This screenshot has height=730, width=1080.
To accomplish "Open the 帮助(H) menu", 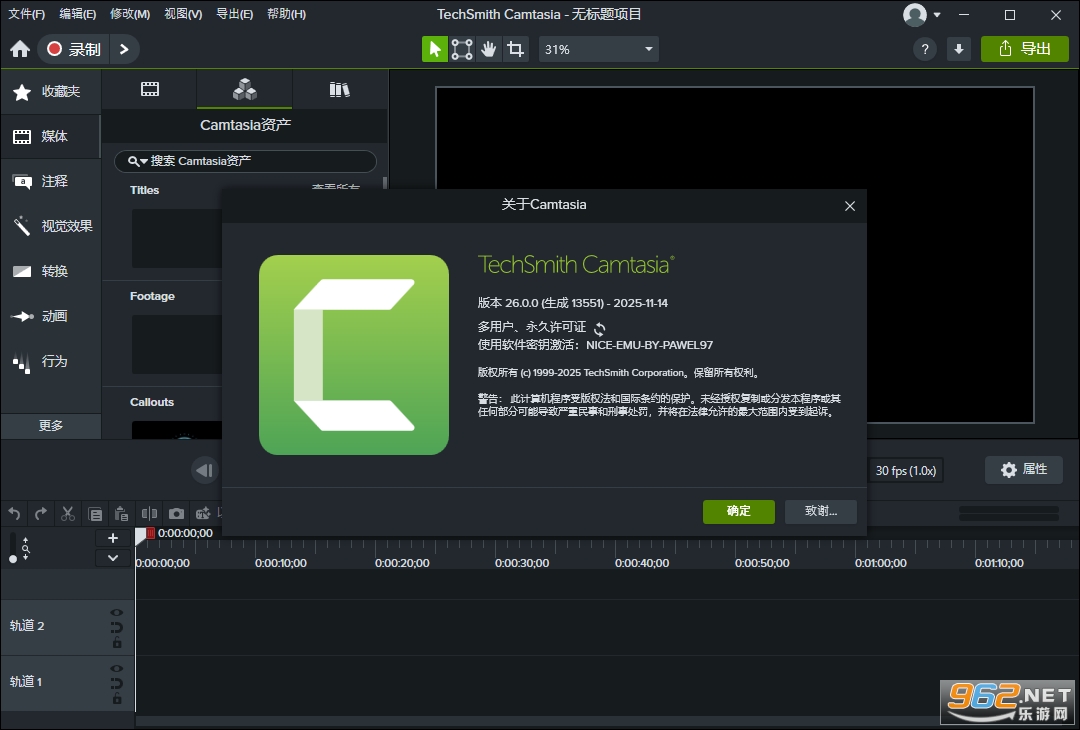I will tap(287, 14).
